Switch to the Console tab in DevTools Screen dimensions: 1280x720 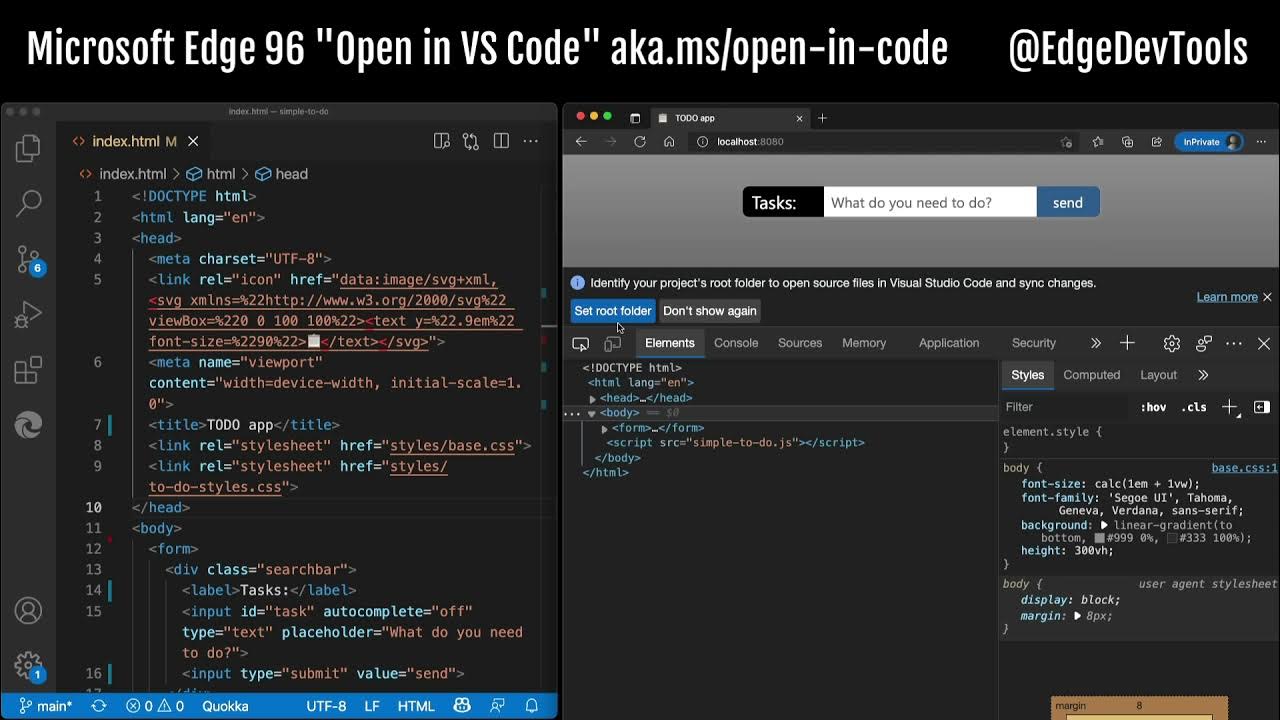click(x=736, y=343)
